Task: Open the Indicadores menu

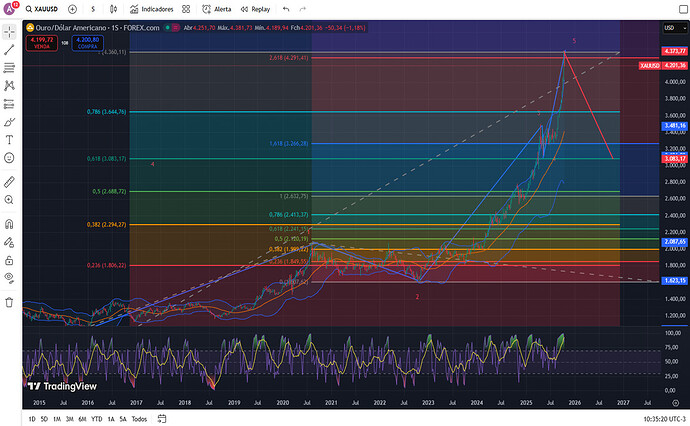Action: click(152, 9)
